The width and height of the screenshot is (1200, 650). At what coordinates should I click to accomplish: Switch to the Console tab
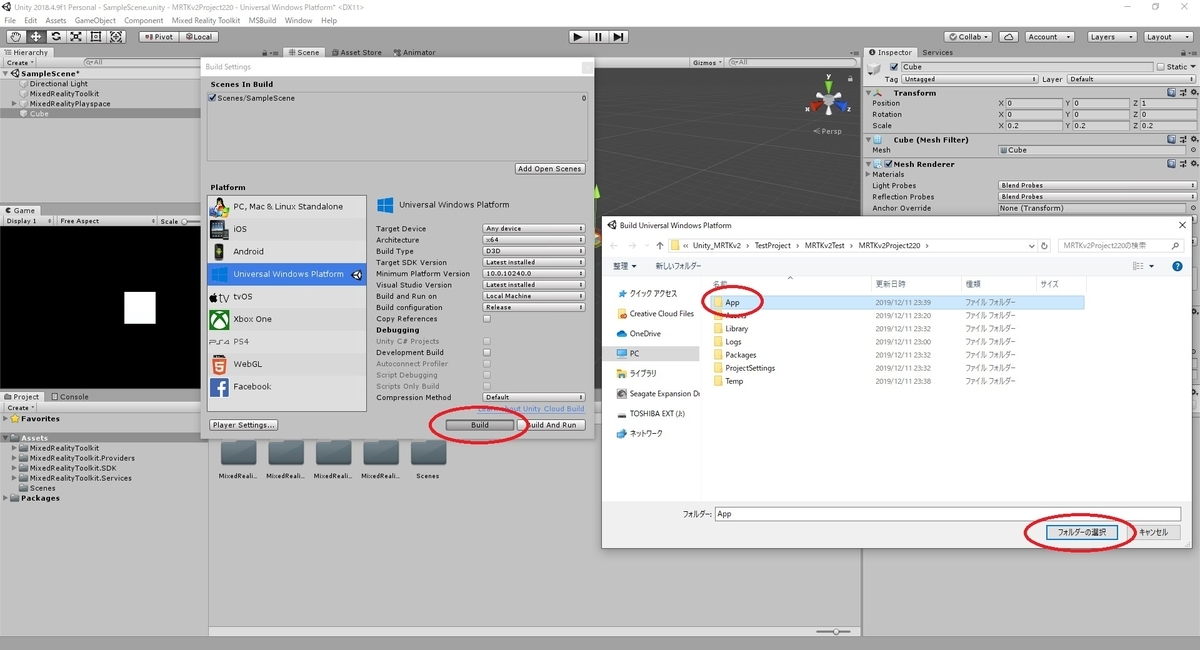pos(70,397)
